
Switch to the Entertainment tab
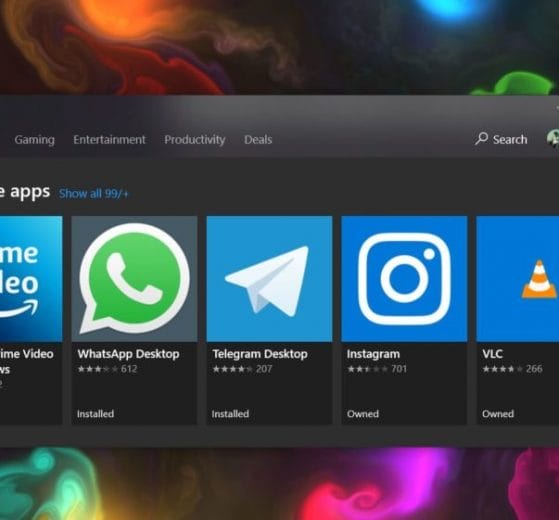tap(109, 139)
